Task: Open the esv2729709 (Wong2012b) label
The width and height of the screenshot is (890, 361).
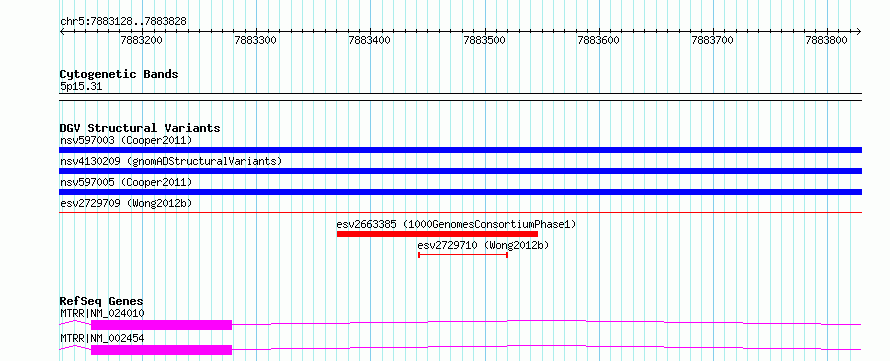Action: pos(126,203)
